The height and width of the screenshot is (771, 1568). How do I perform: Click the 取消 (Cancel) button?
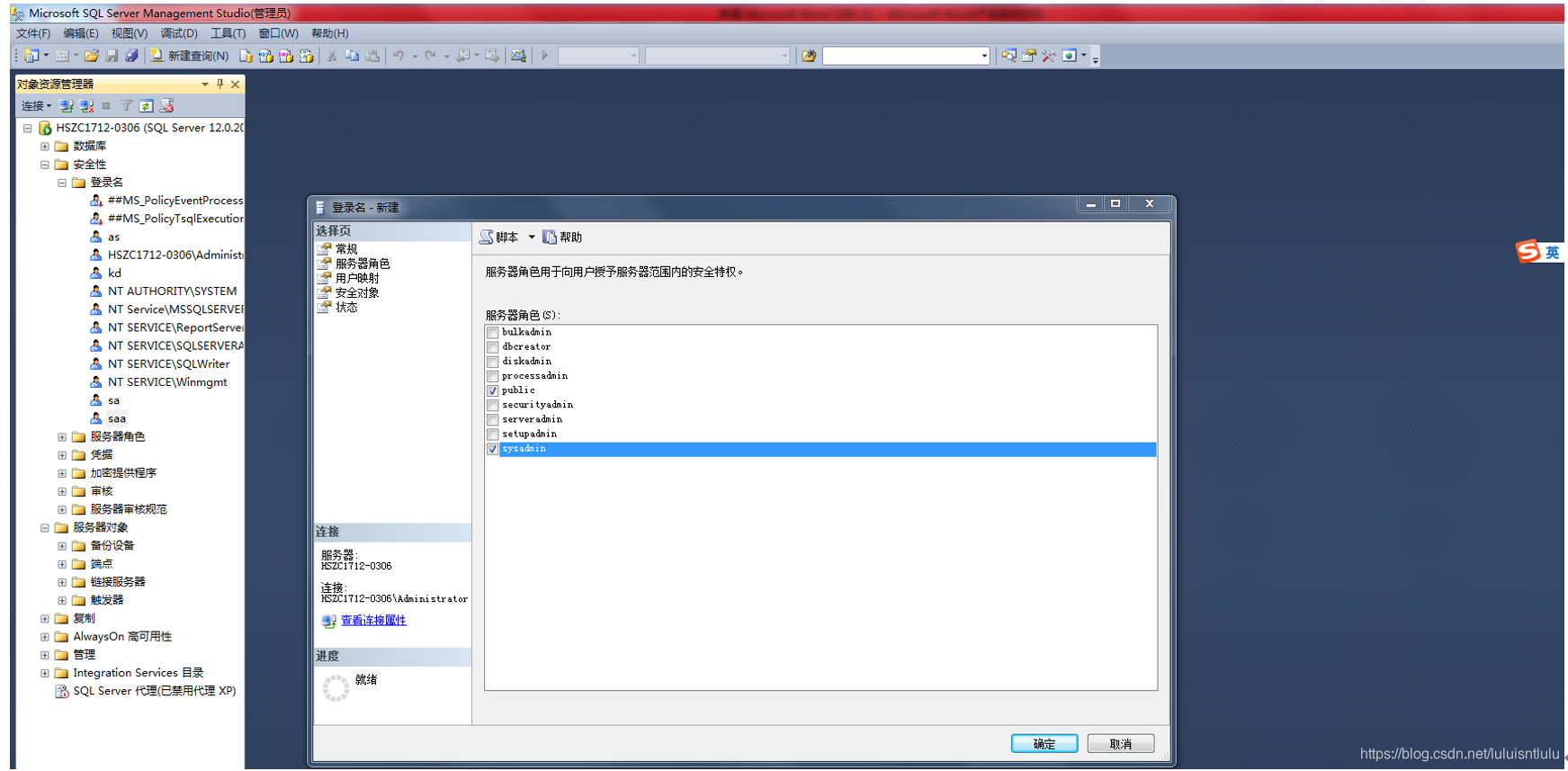[x=1121, y=744]
